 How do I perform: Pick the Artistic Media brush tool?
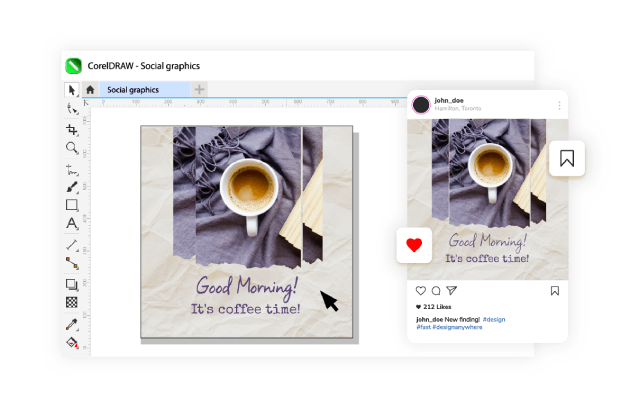point(72,186)
